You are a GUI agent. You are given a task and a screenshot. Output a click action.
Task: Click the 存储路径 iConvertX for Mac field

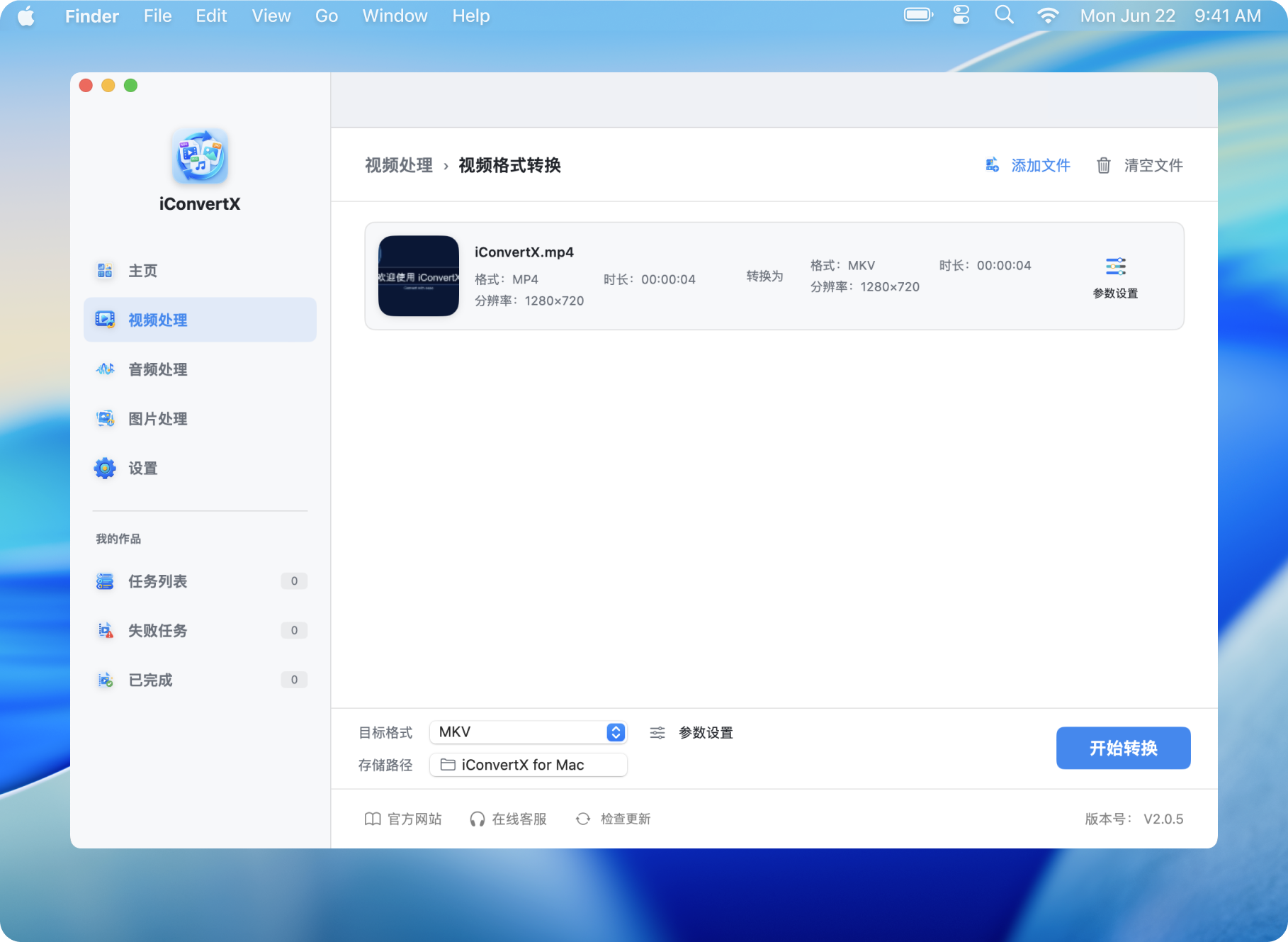(x=528, y=765)
